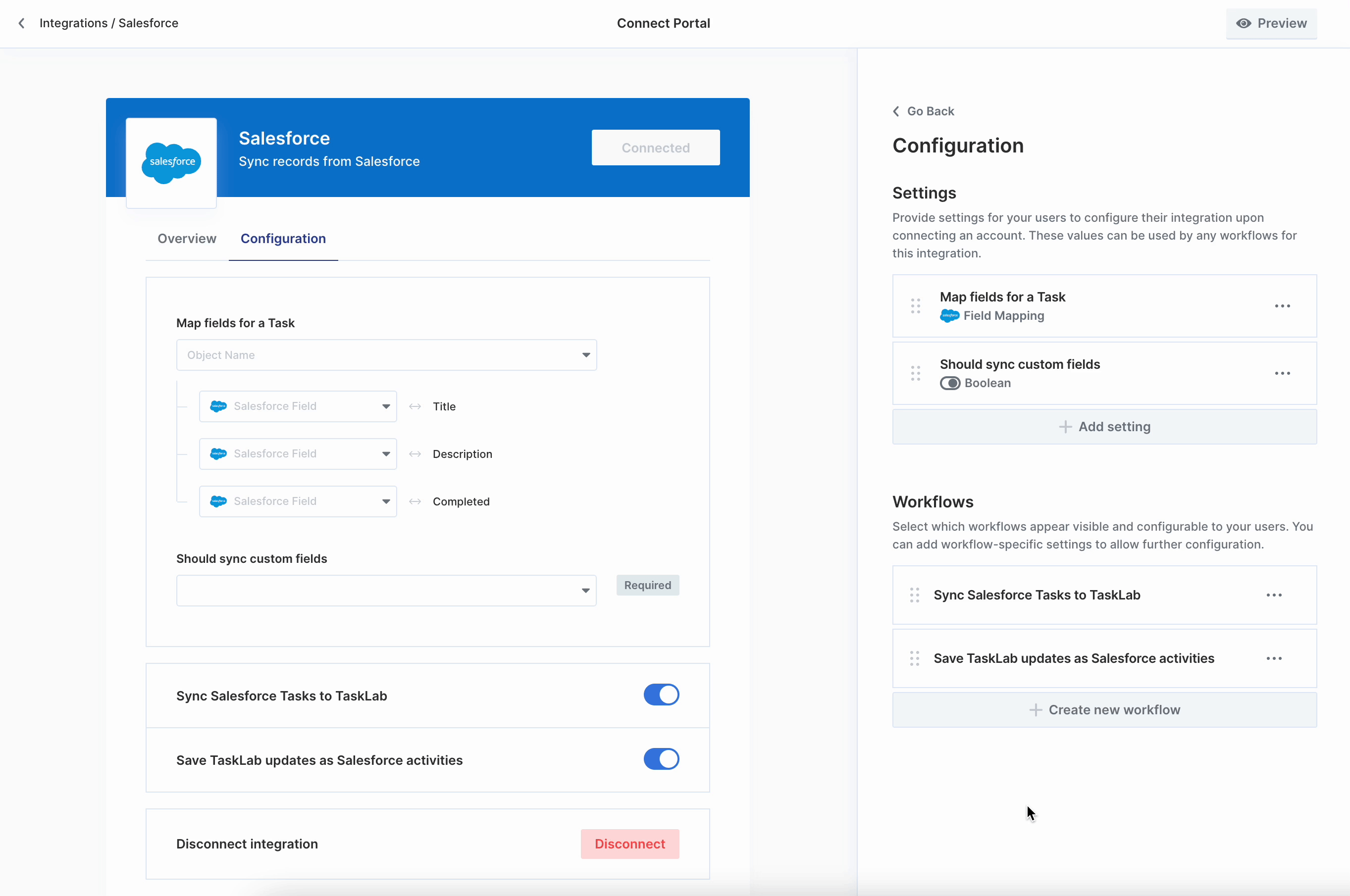
Task: Click Go Back link in sidebar
Action: pos(924,111)
